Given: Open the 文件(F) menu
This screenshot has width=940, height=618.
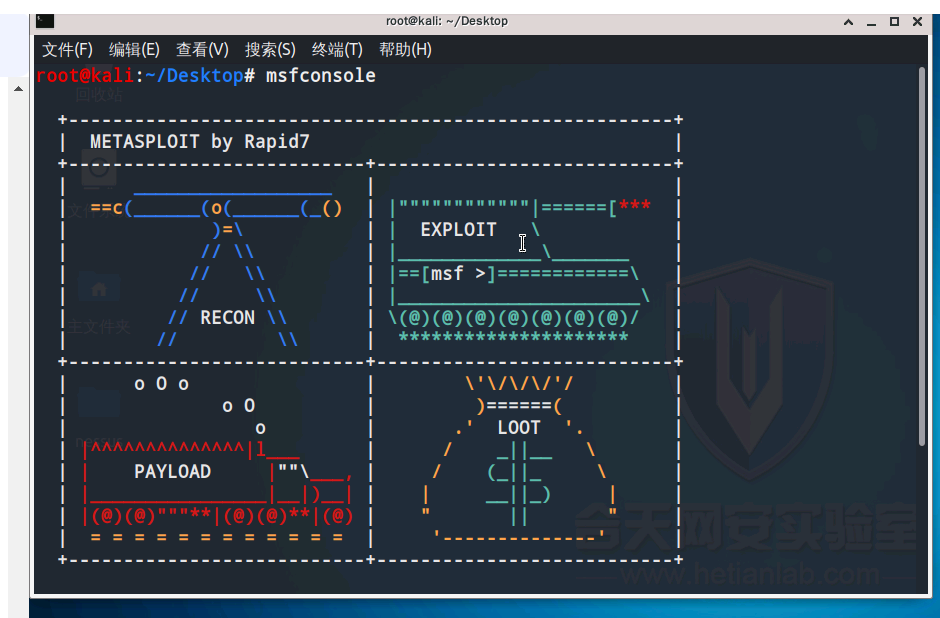Looking at the screenshot, I should click(x=67, y=49).
